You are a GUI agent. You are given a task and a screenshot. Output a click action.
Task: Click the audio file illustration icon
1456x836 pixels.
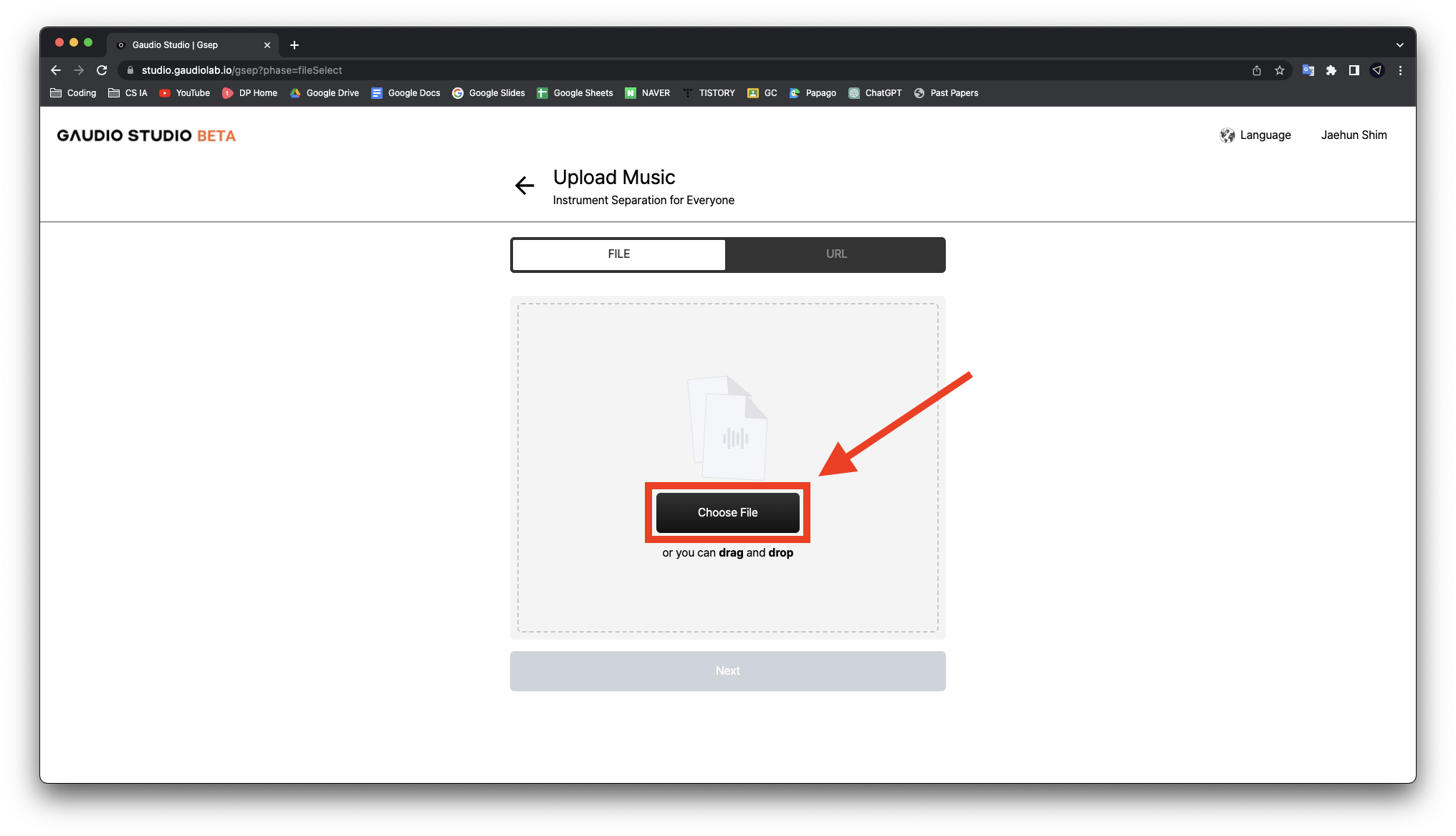727,427
